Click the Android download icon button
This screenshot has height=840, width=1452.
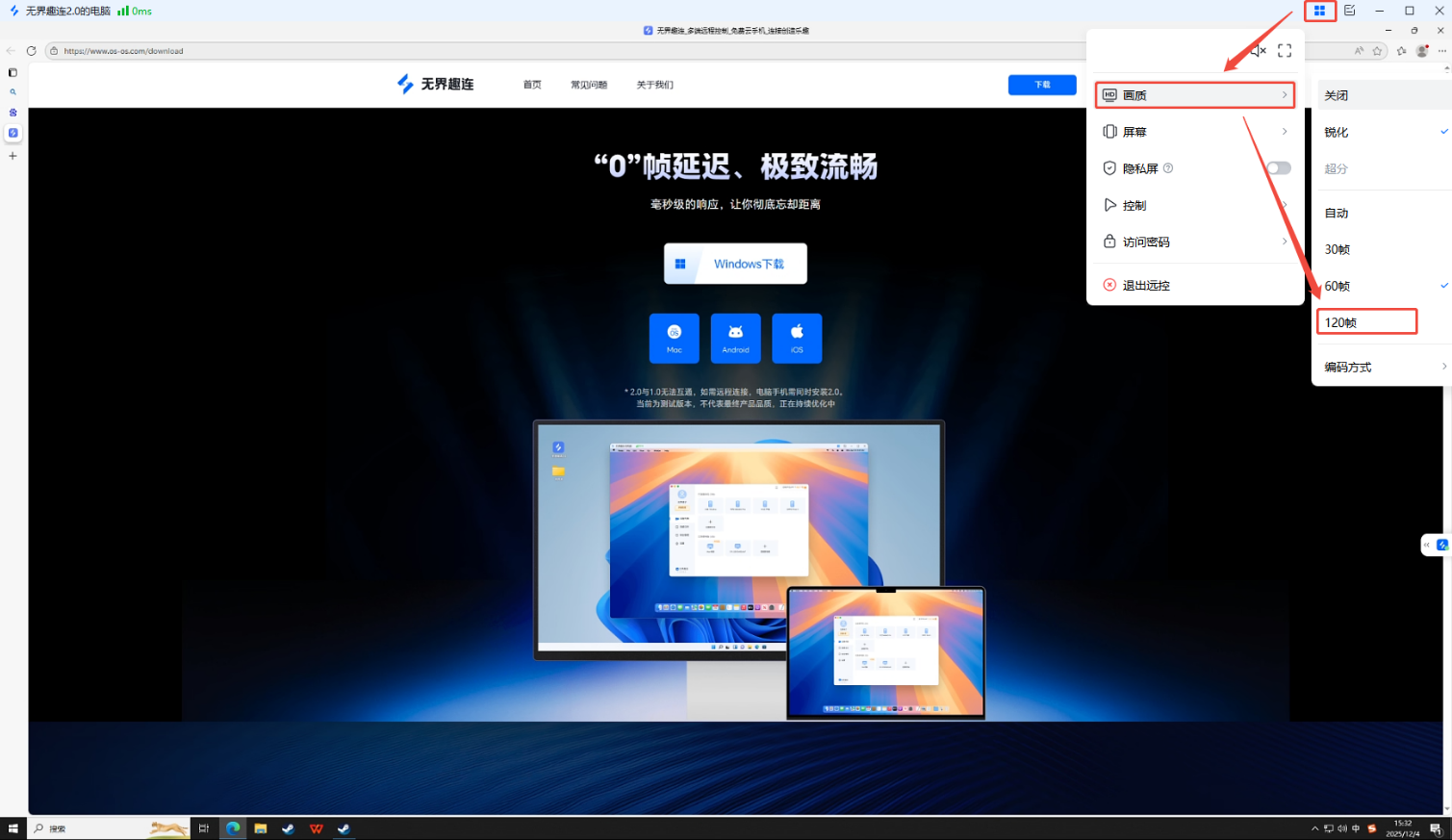tap(735, 338)
